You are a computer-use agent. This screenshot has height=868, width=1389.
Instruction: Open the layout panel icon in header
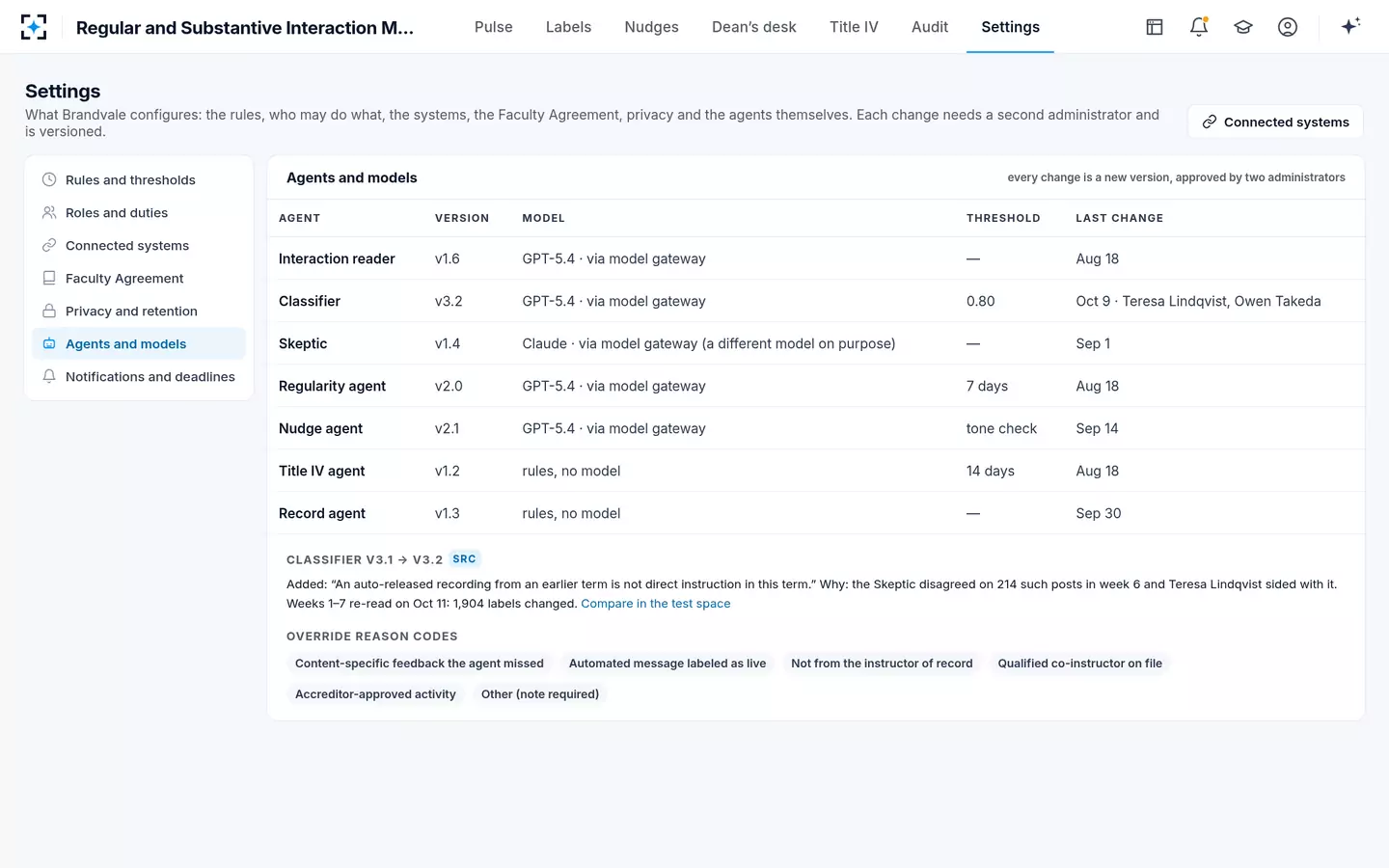(1155, 27)
